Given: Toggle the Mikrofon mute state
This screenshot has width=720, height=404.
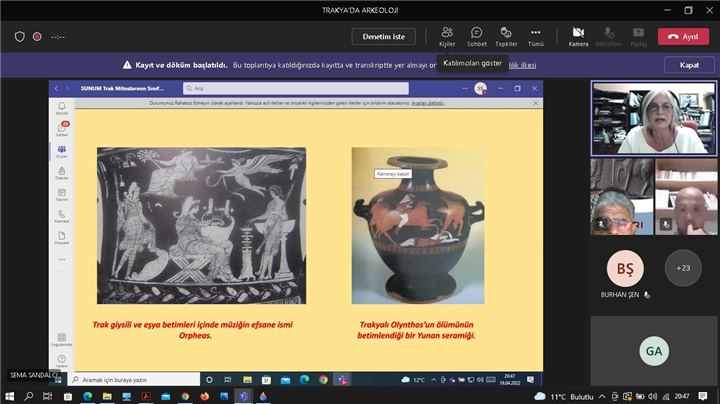Looking at the screenshot, I should tap(608, 37).
